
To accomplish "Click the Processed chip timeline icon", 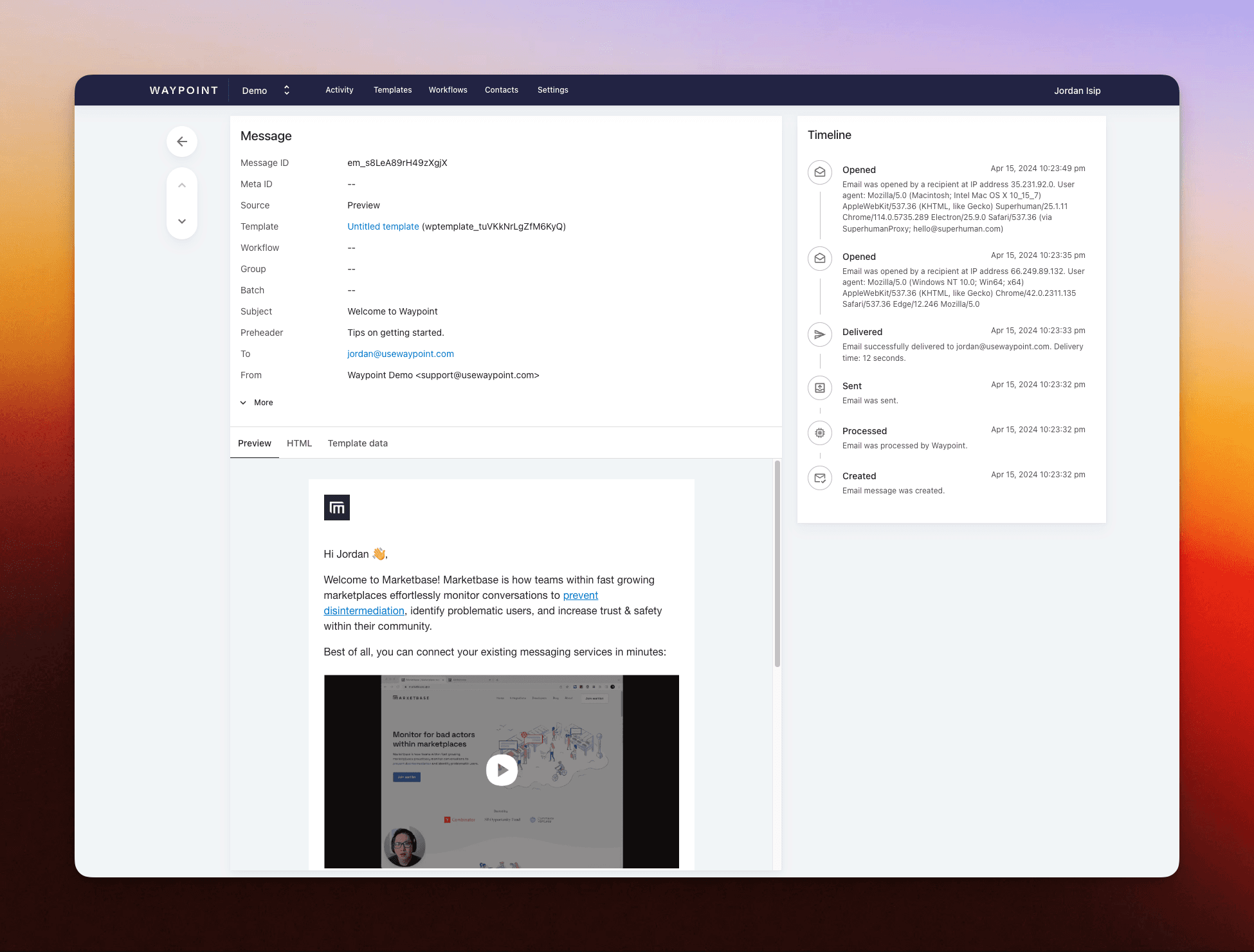I will click(820, 433).
